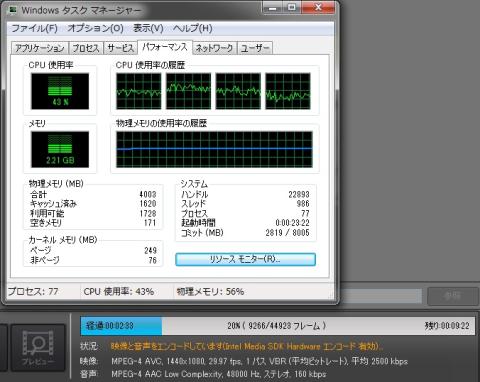Image resolution: width=480 pixels, height=382 pixels.
Task: Click the スレッド value 986
Action: (x=303, y=204)
